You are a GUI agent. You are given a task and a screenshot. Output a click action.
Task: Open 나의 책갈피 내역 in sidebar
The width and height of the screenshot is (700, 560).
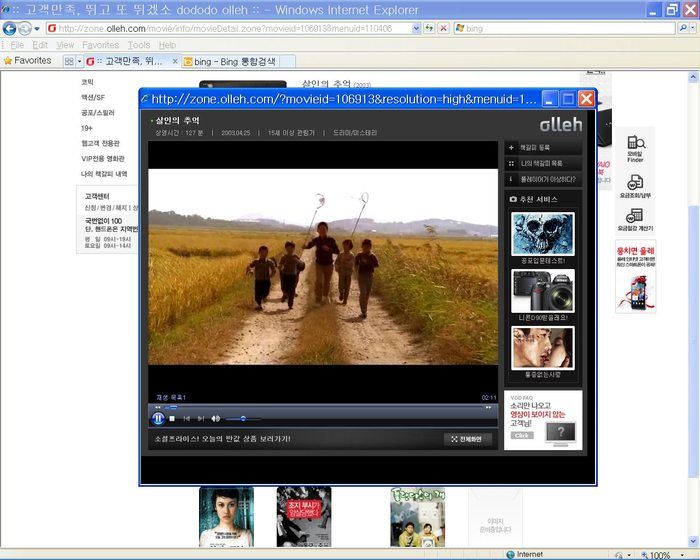click(x=104, y=174)
